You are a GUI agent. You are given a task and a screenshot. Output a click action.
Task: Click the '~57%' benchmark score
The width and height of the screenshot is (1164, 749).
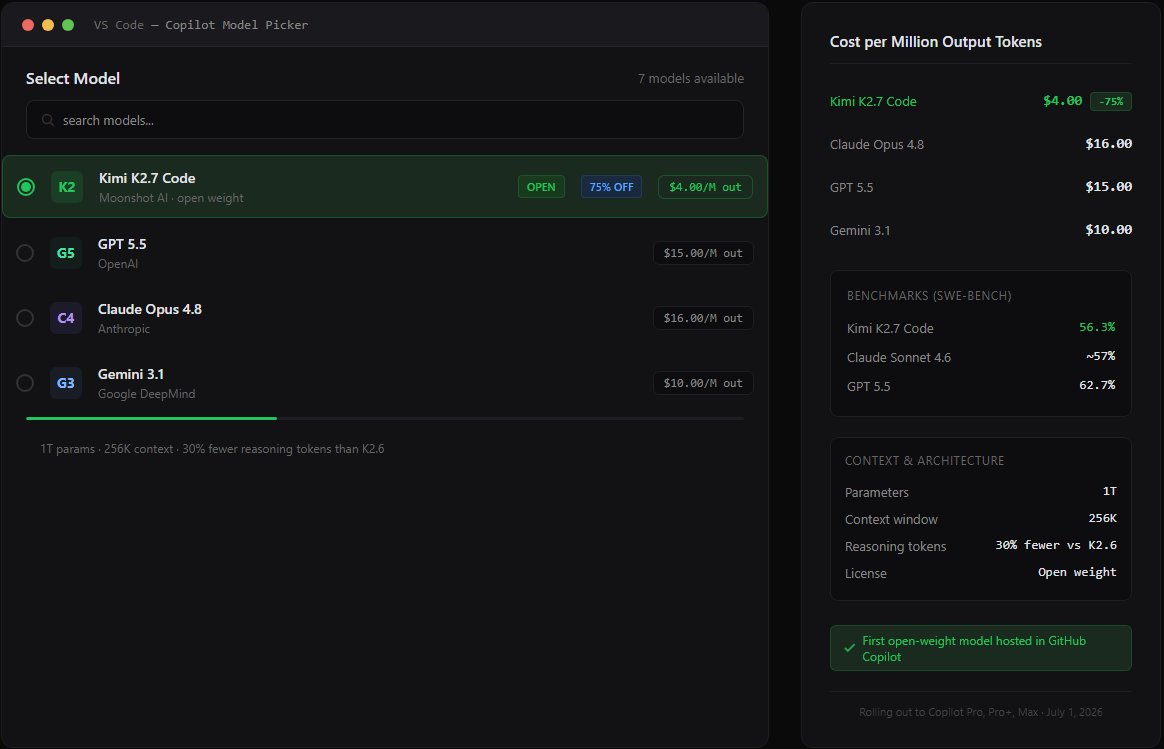click(x=1101, y=356)
